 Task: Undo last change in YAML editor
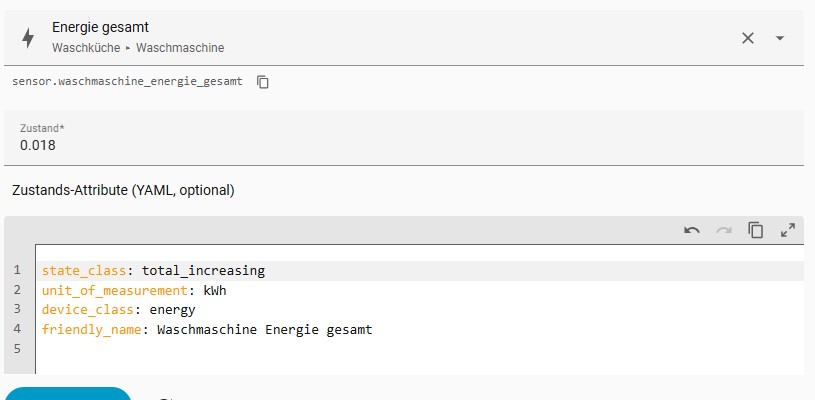point(692,230)
